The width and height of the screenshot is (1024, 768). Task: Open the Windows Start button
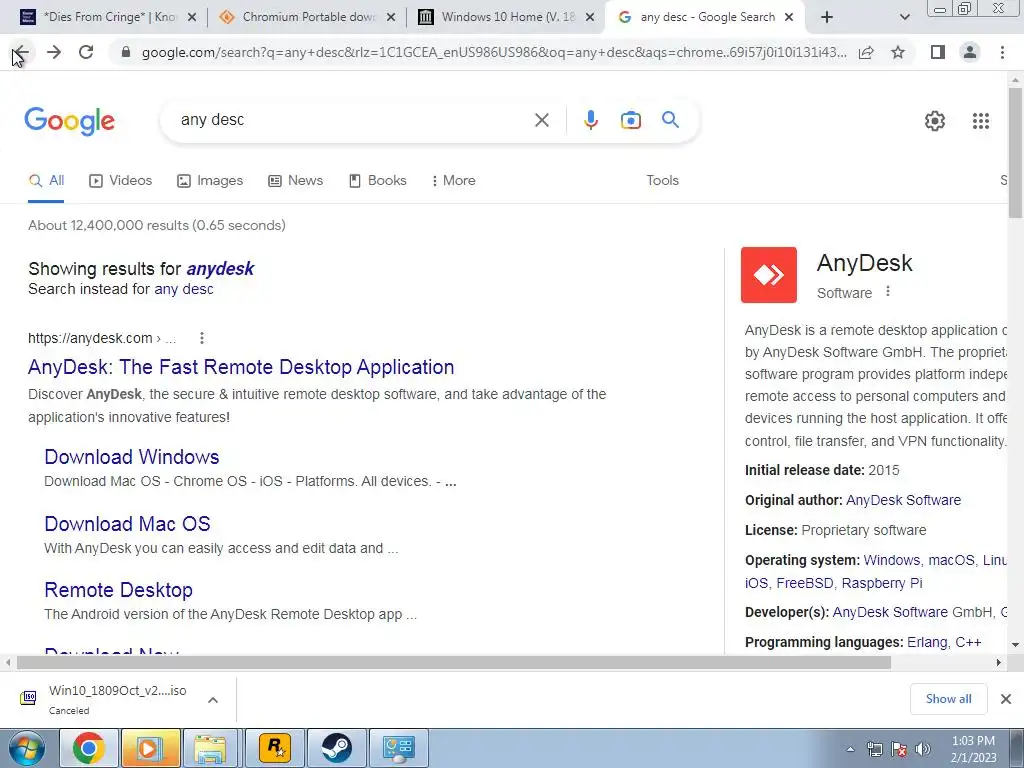tap(26, 748)
